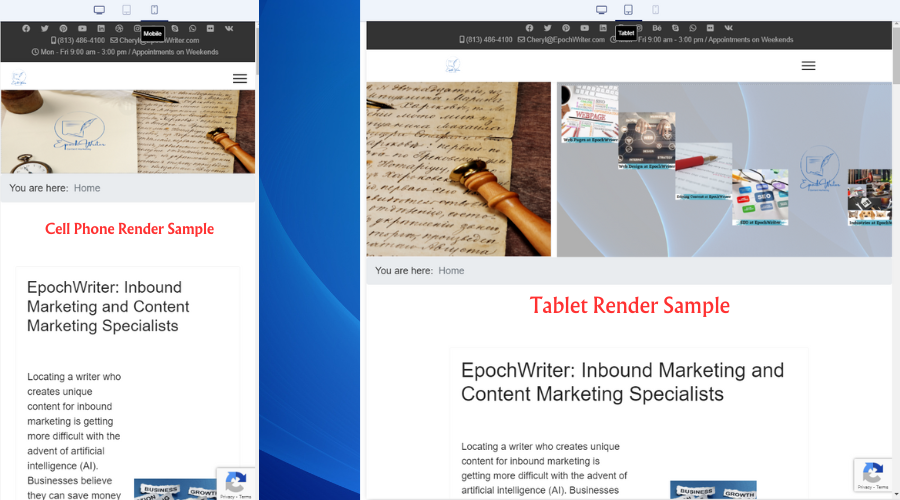Viewport: 900px width, 500px height.
Task: Click Web Design thumbnail in tablet slideshow
Action: coord(646,141)
